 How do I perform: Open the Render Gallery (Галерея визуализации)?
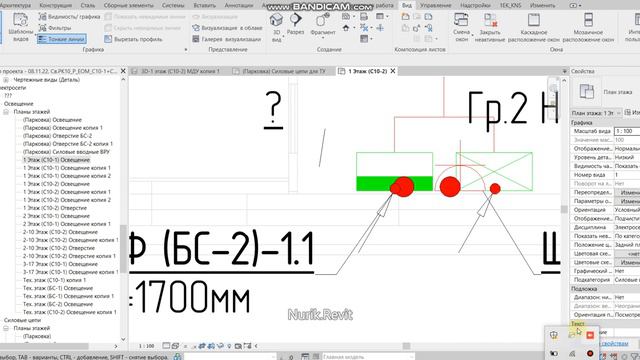coord(226,39)
